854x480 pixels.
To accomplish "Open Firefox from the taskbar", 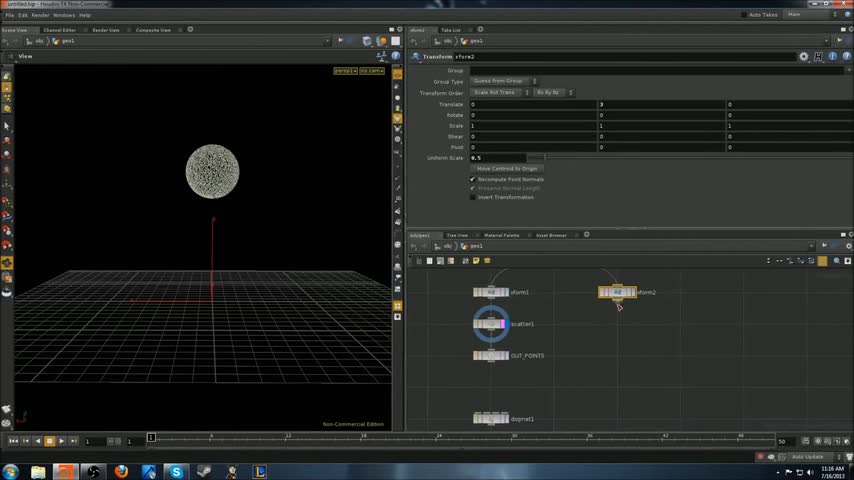I will click(x=121, y=471).
